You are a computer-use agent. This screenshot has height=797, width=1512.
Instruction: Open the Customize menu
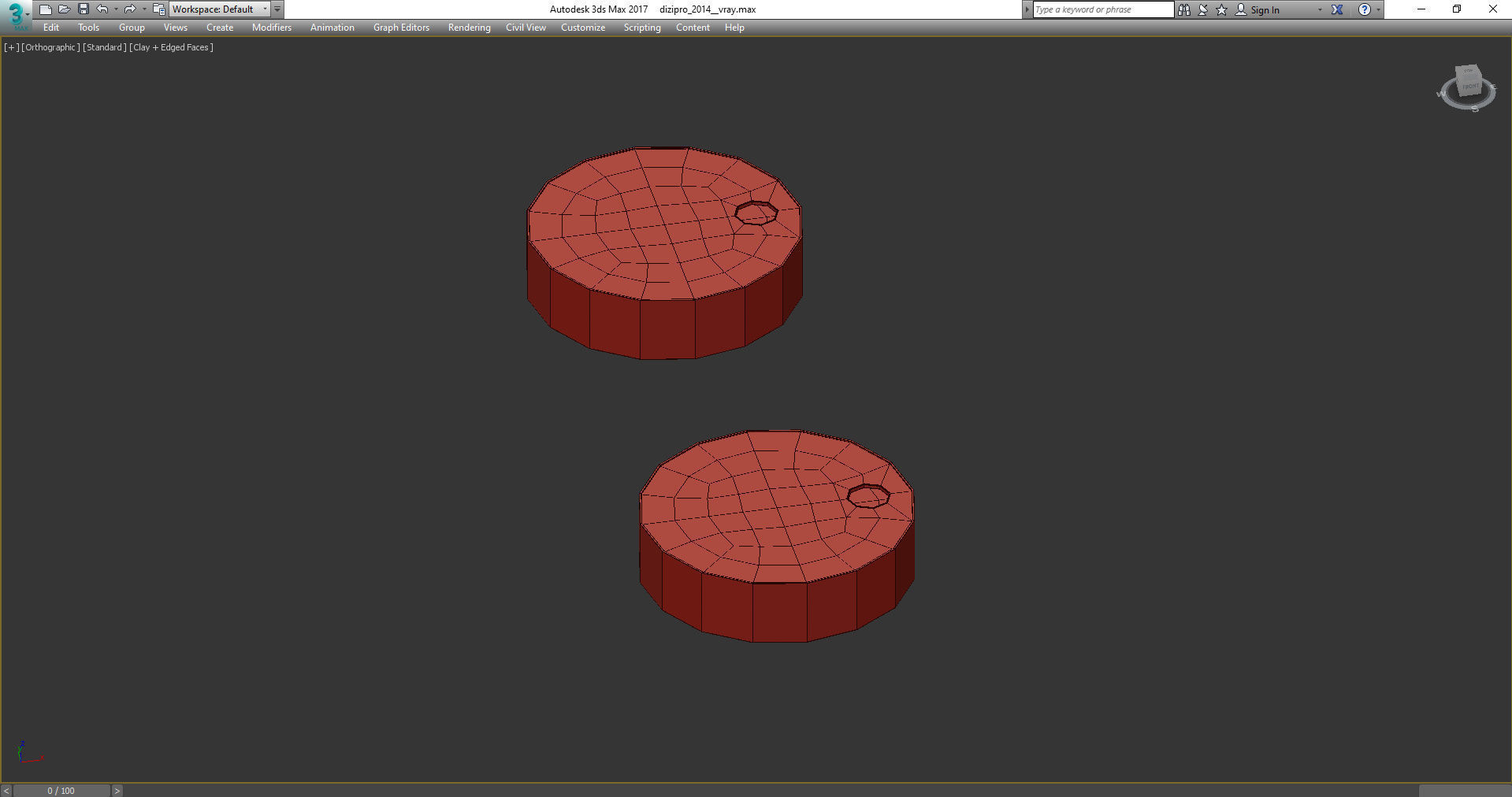tap(583, 28)
